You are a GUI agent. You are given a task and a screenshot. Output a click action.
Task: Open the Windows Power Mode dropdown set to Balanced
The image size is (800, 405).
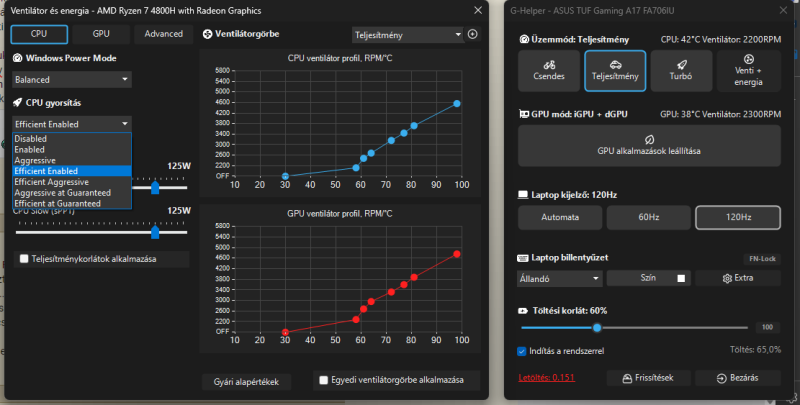72,80
